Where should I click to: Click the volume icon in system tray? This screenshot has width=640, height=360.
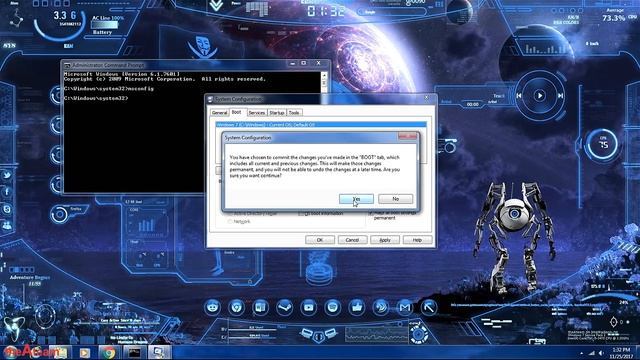click(x=602, y=353)
